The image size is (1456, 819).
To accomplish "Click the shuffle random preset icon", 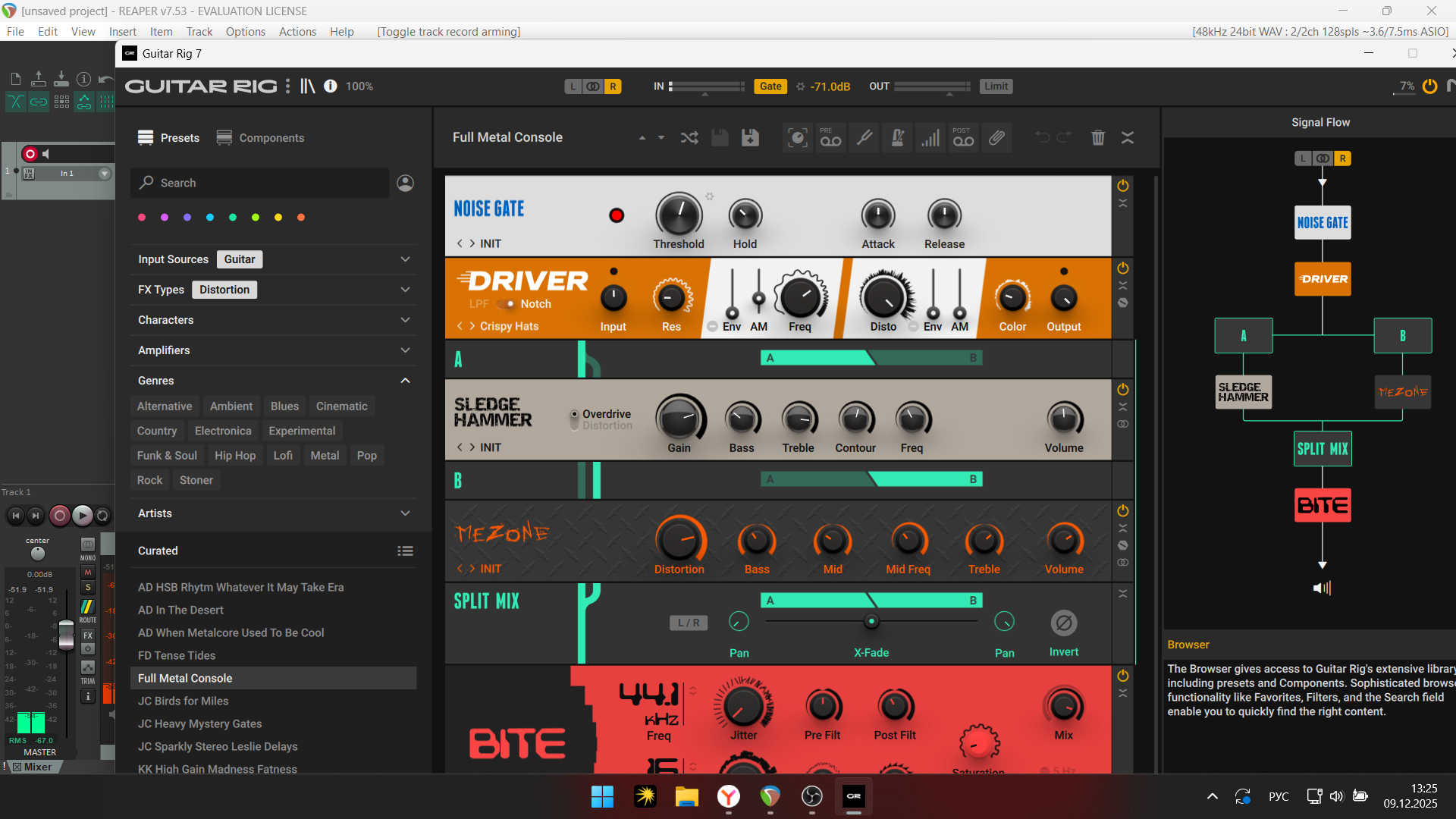I will pyautogui.click(x=689, y=137).
